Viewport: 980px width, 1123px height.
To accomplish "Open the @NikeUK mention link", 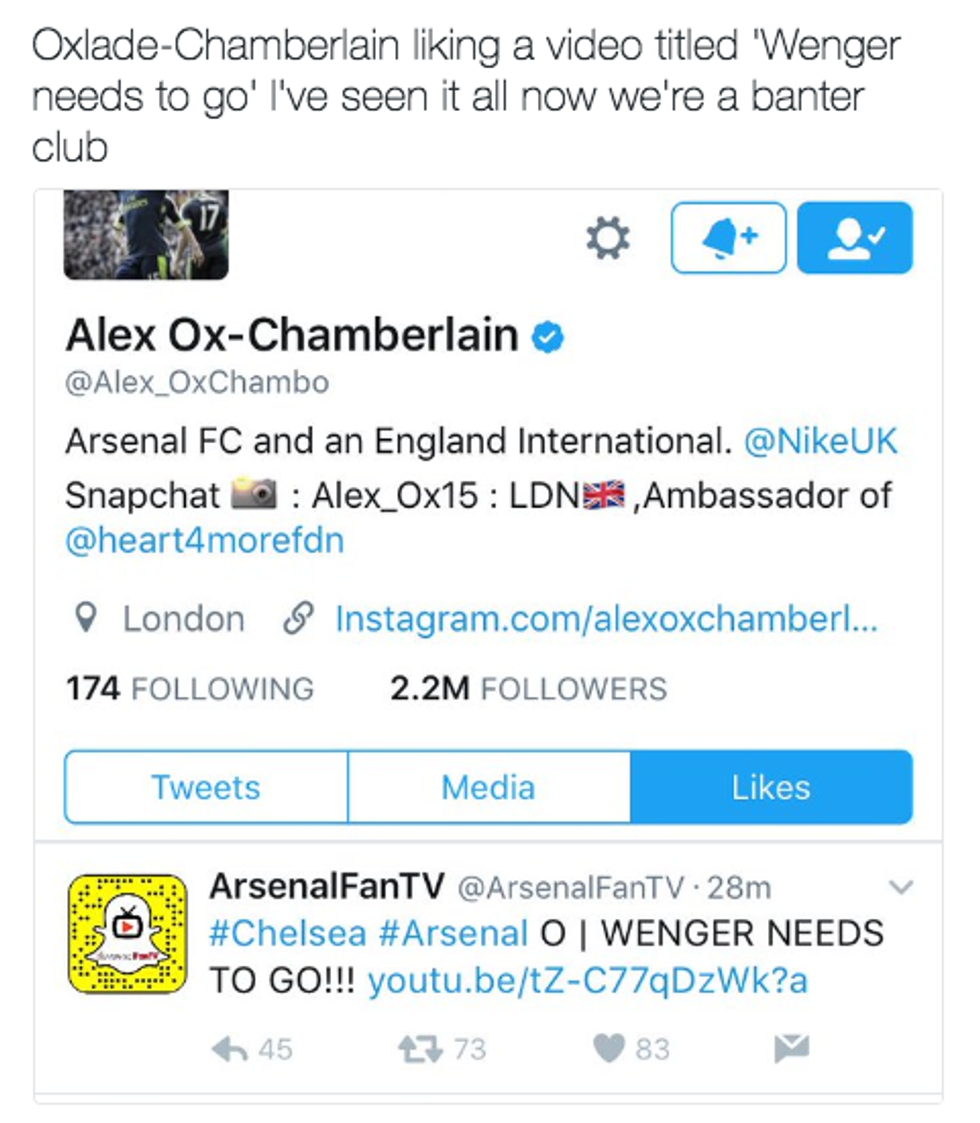I will 820,441.
